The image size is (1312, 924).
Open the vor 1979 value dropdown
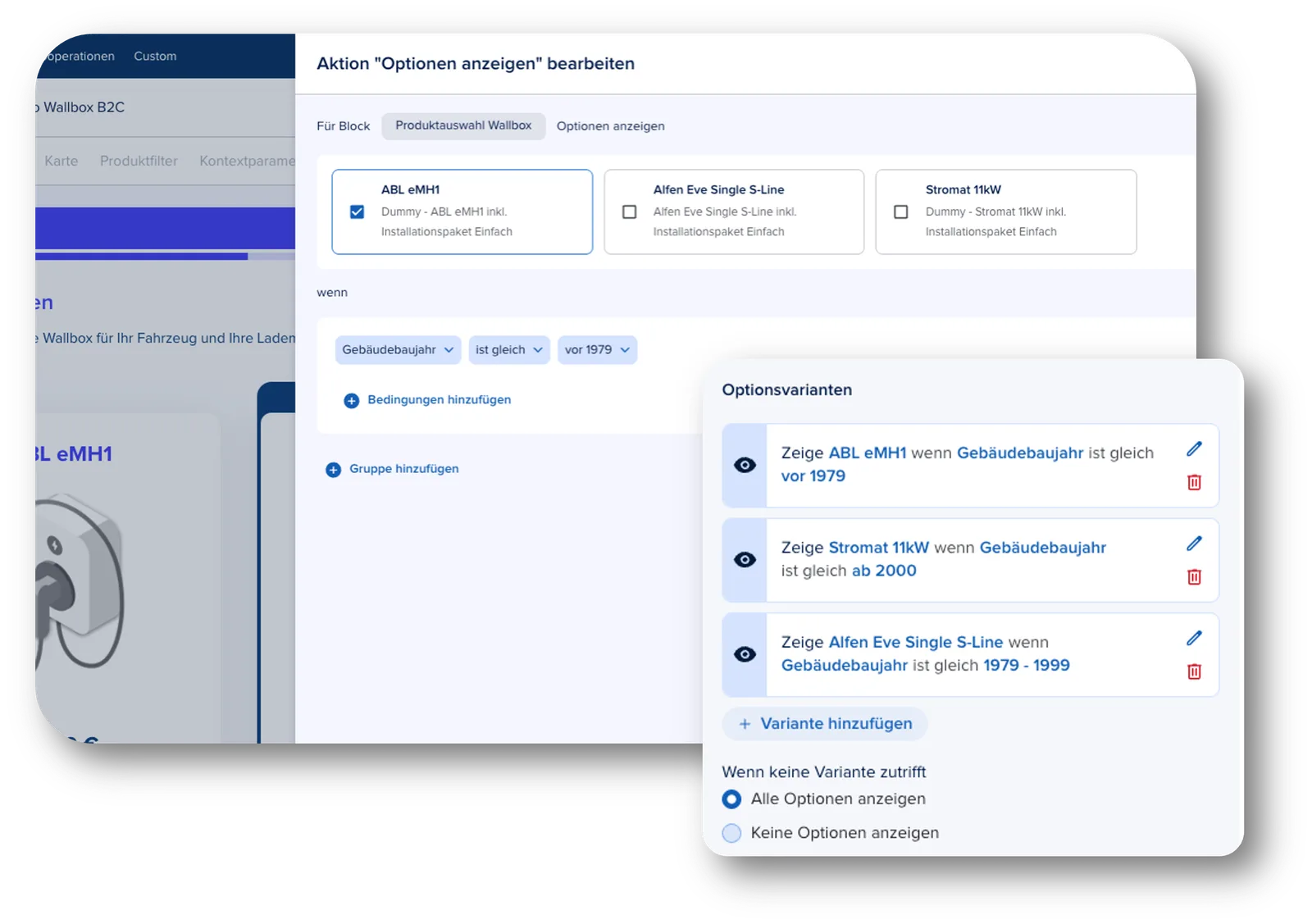(x=597, y=350)
